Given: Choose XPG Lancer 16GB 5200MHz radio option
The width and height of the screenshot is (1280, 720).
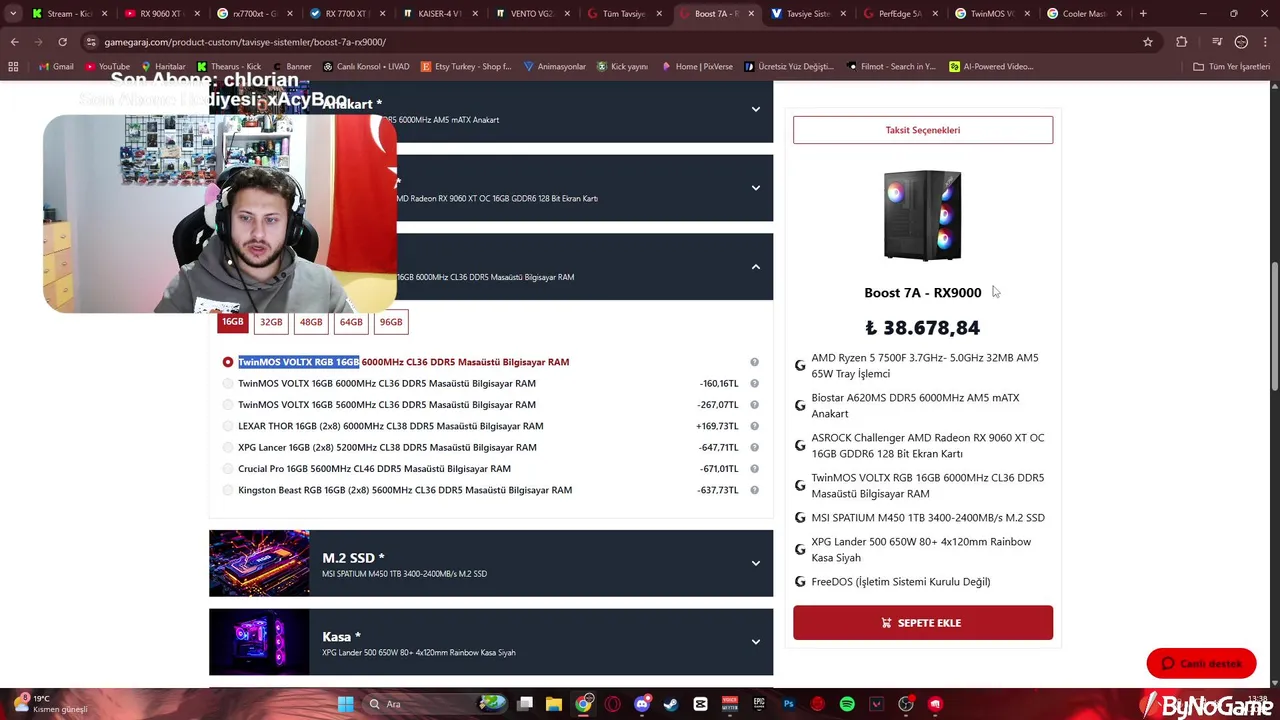Looking at the screenshot, I should tap(228, 447).
